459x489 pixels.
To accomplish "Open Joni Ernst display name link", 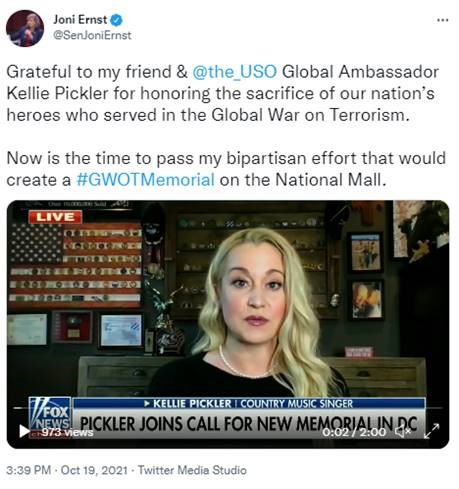I will (x=80, y=20).
